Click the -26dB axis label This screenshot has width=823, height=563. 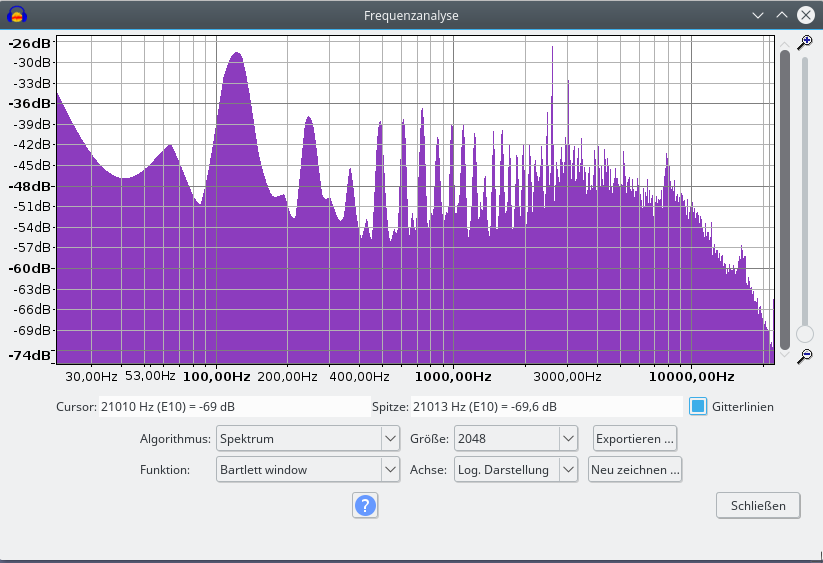30,44
